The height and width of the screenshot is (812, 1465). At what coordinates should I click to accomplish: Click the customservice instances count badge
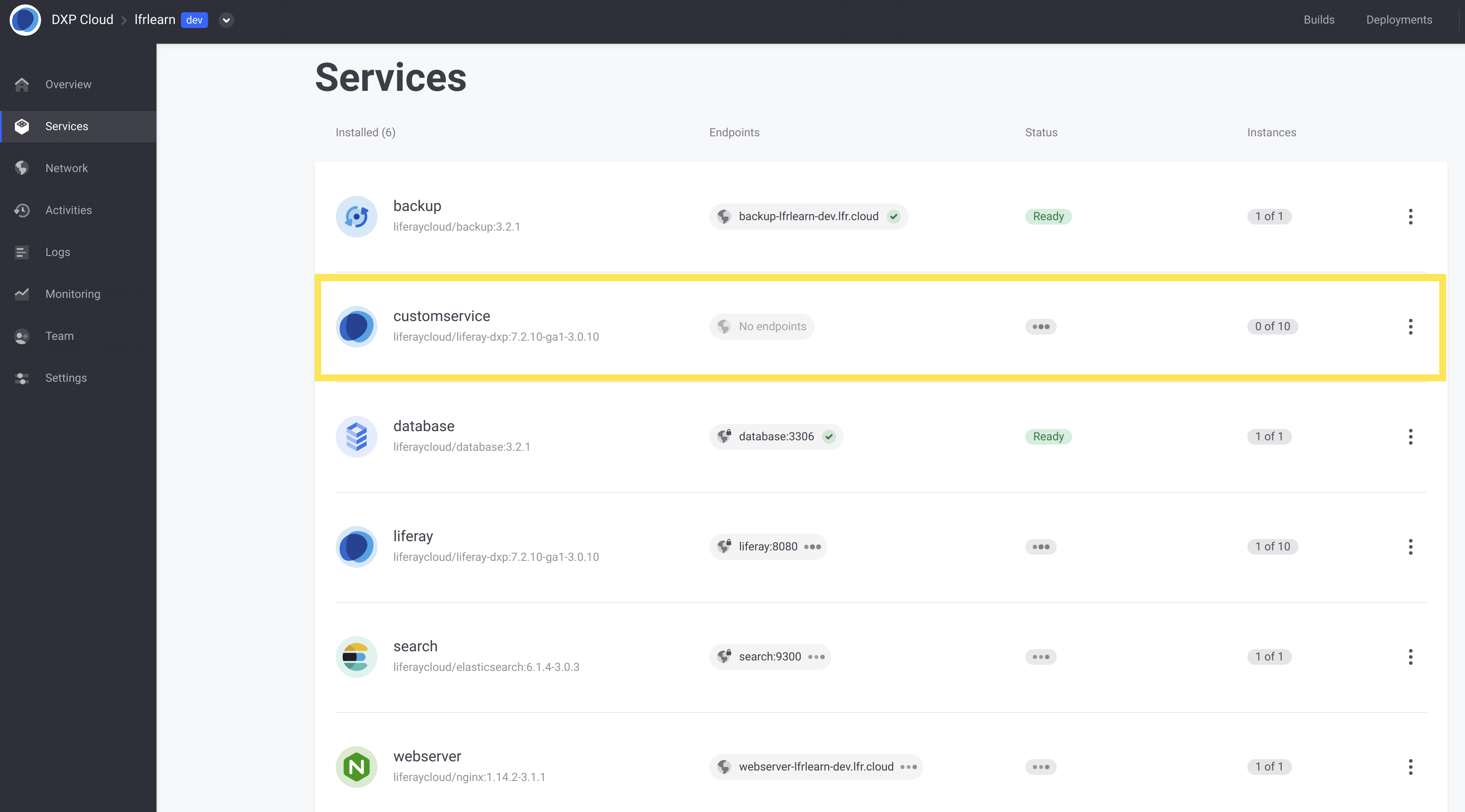click(x=1271, y=326)
